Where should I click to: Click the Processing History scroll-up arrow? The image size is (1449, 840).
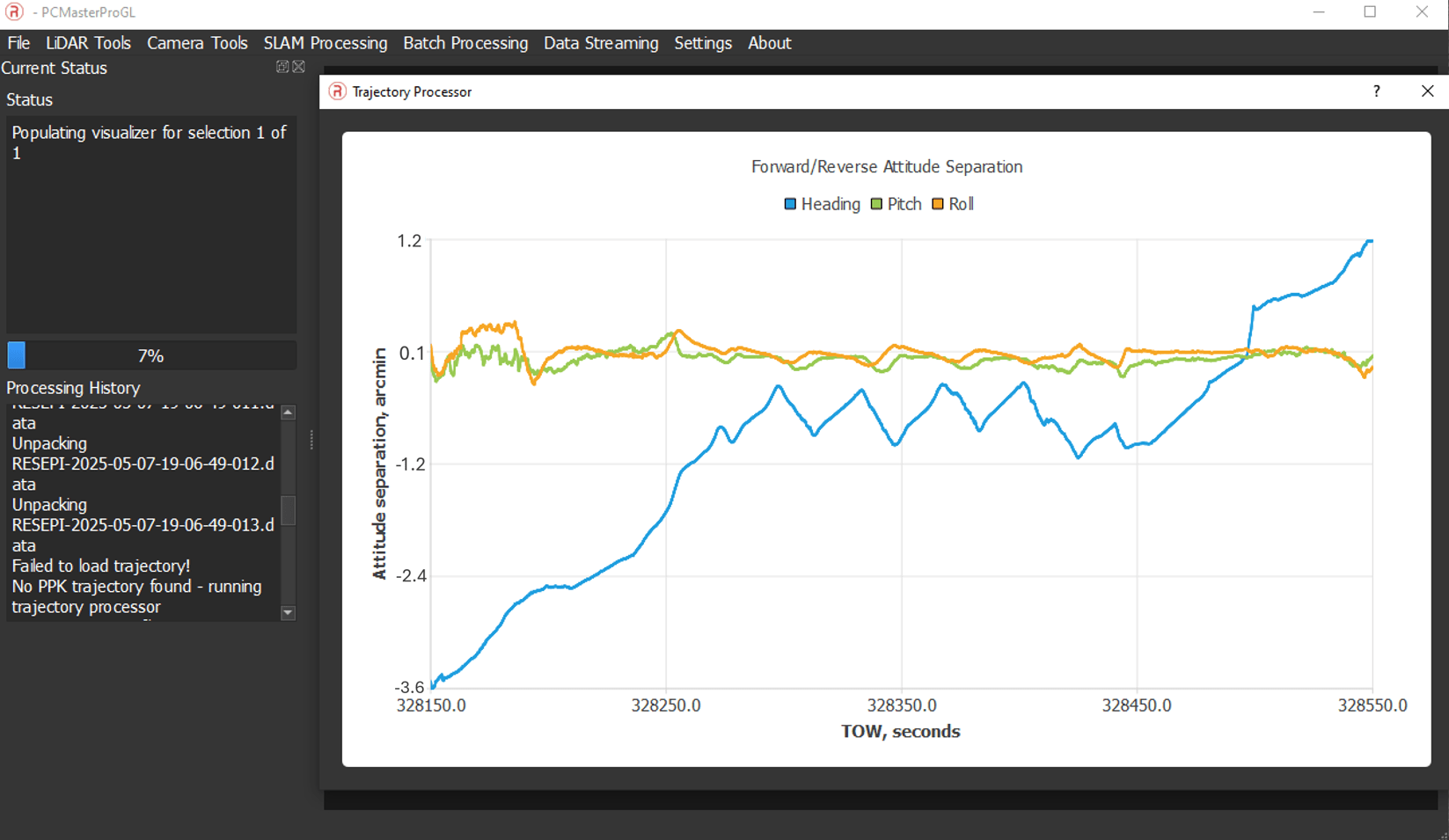click(x=288, y=410)
